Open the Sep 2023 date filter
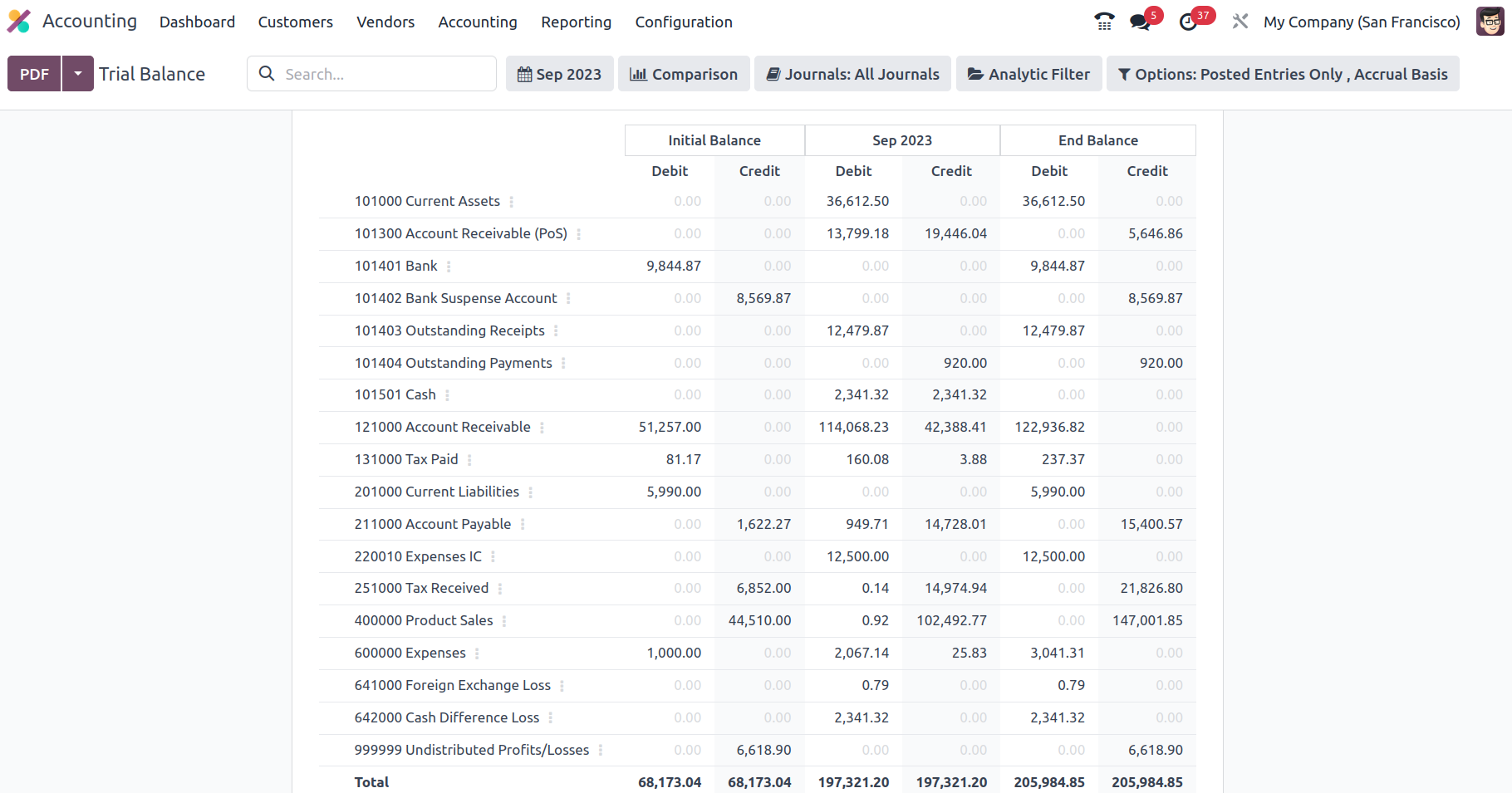Viewport: 1512px width, 793px height. tap(559, 74)
